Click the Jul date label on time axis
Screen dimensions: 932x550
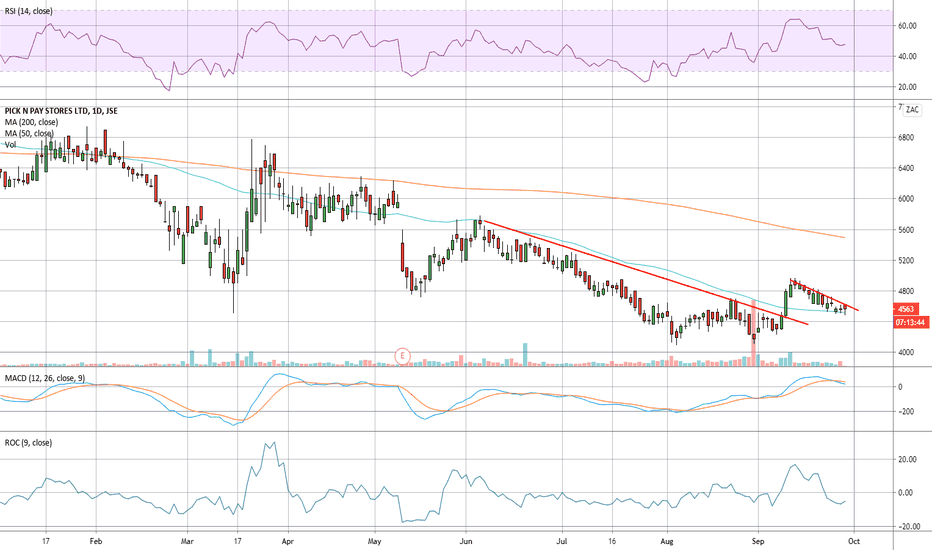[x=562, y=542]
